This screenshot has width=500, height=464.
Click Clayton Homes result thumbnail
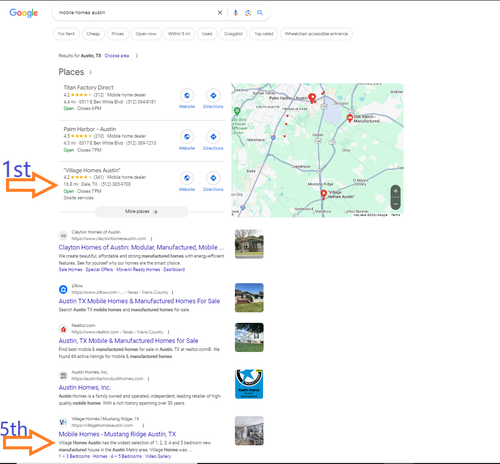[249, 244]
